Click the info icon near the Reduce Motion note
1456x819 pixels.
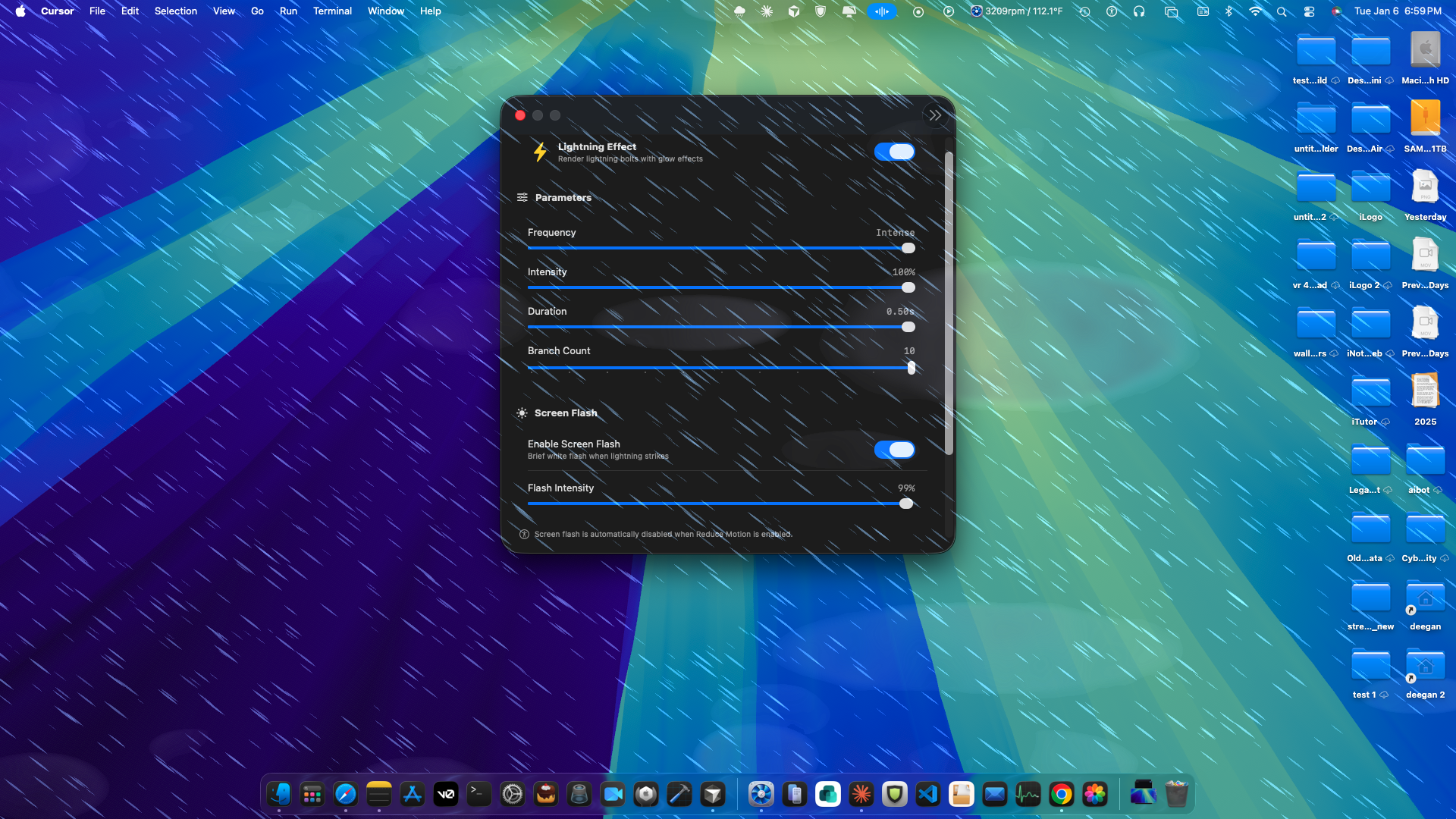[x=524, y=534]
